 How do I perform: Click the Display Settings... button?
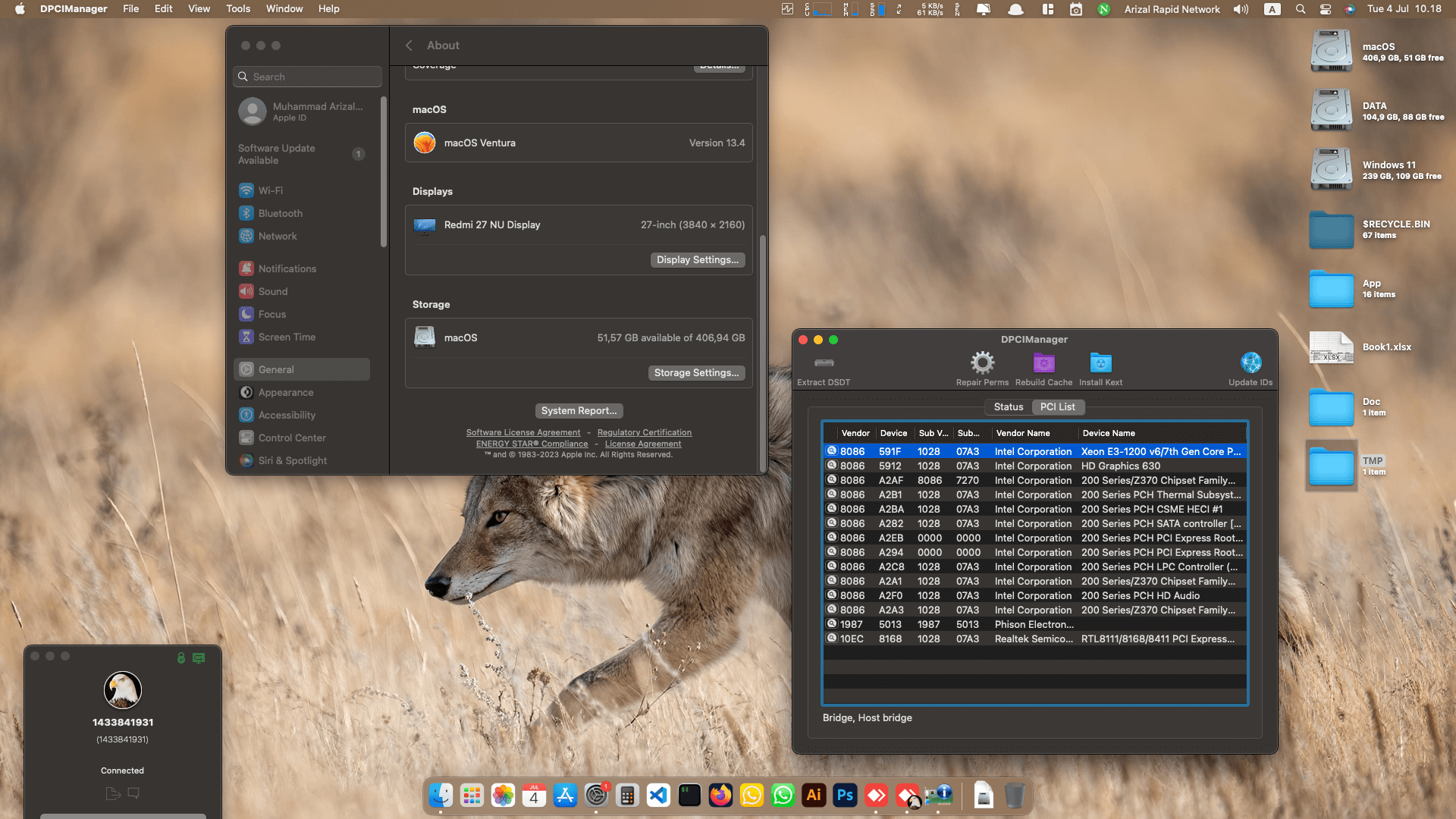coord(698,260)
